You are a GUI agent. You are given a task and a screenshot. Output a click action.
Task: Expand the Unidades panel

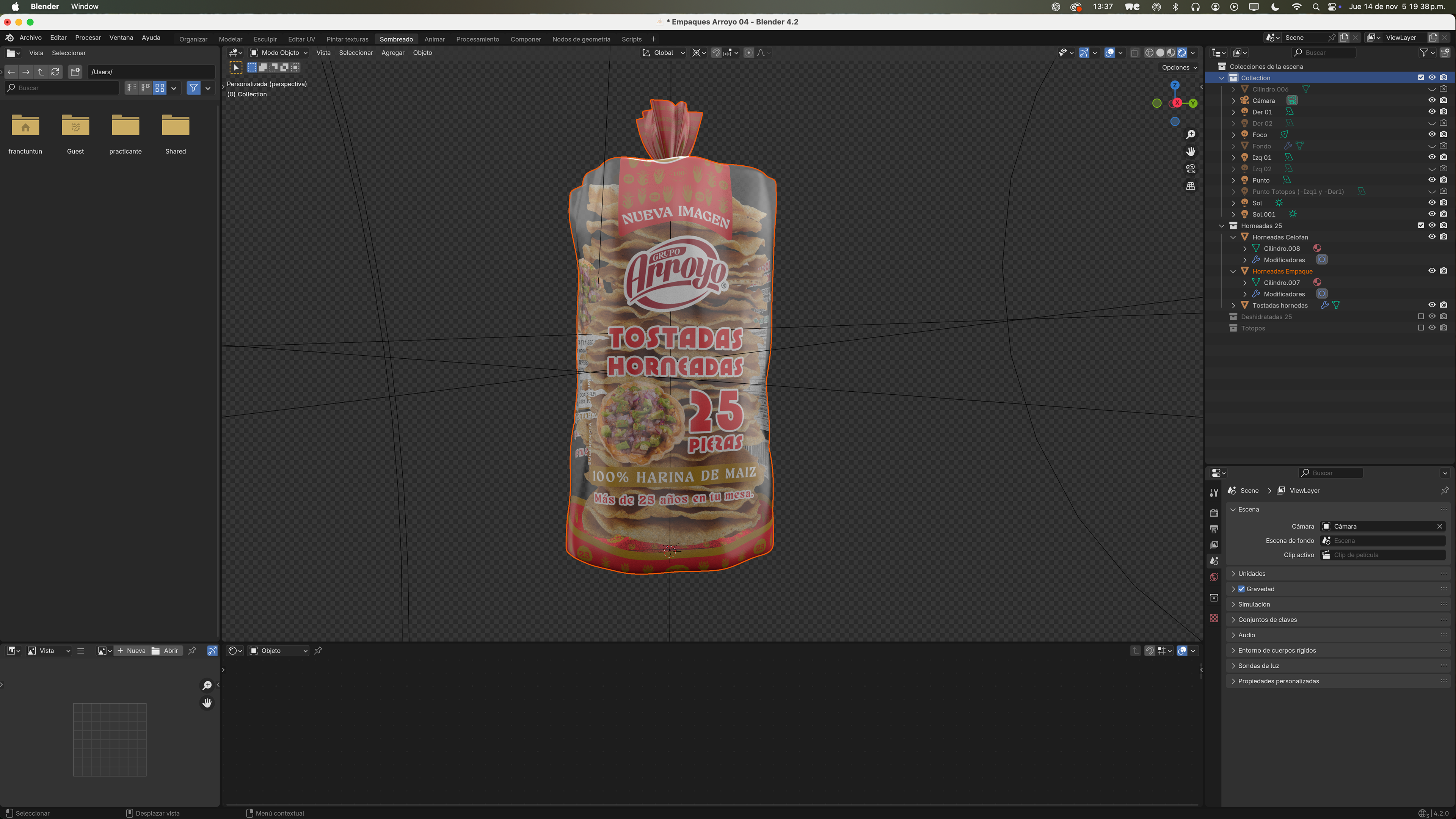(1251, 574)
